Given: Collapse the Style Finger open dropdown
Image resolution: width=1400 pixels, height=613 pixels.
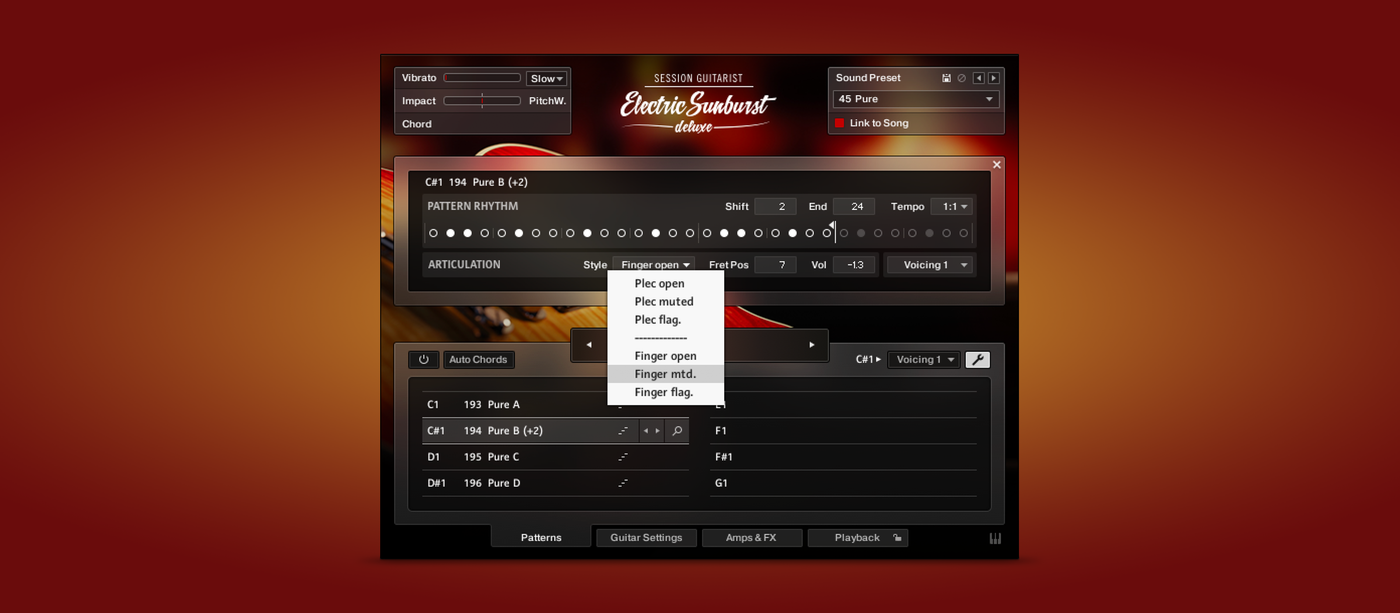Looking at the screenshot, I should [654, 265].
